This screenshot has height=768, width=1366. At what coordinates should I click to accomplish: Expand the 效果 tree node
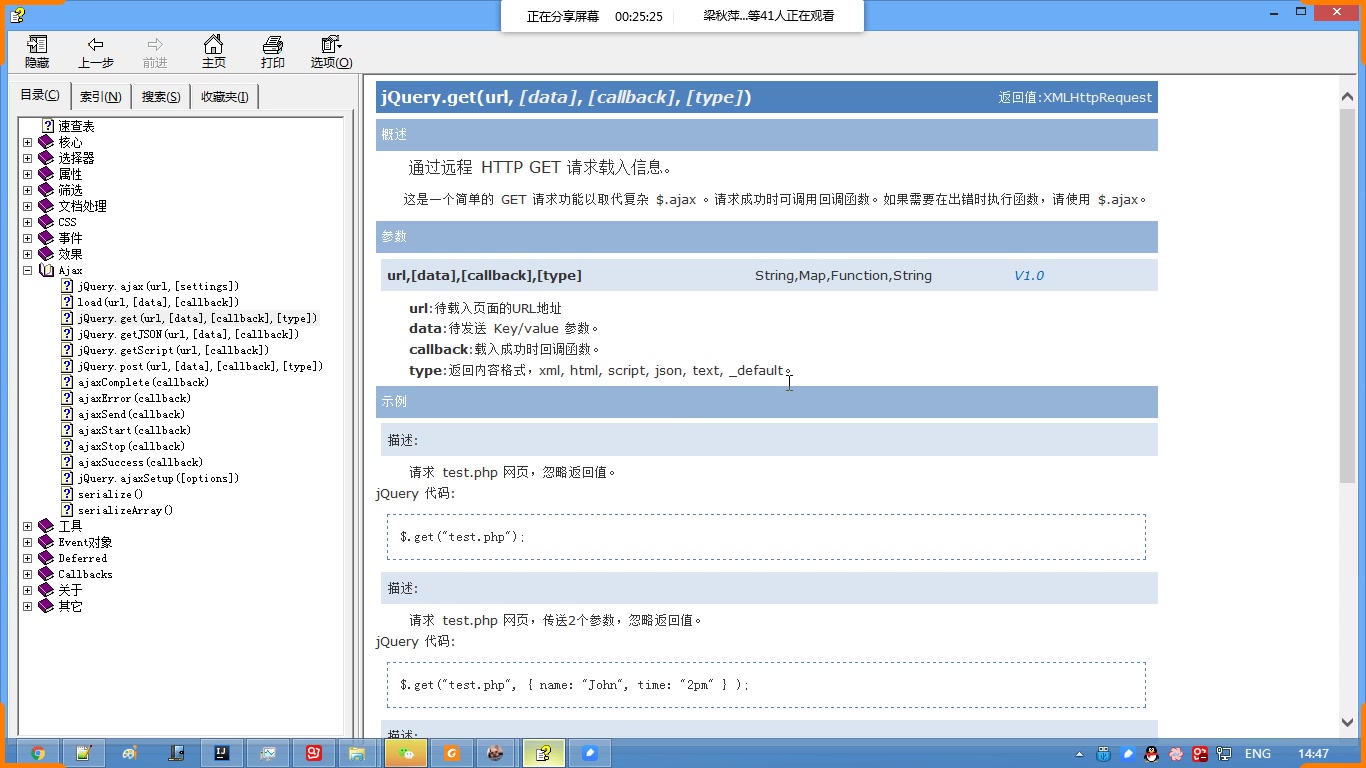pos(28,254)
